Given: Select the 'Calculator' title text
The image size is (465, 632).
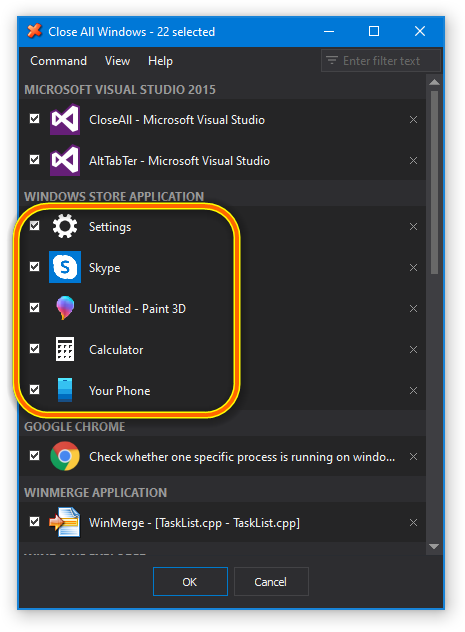Looking at the screenshot, I should (116, 349).
